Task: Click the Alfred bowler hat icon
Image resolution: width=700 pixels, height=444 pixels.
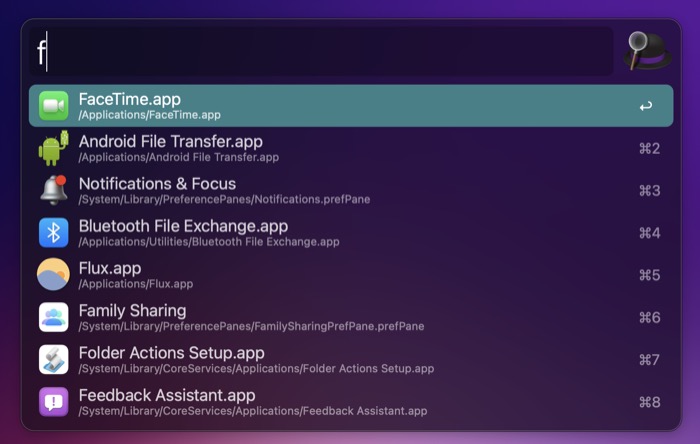Action: pos(648,51)
